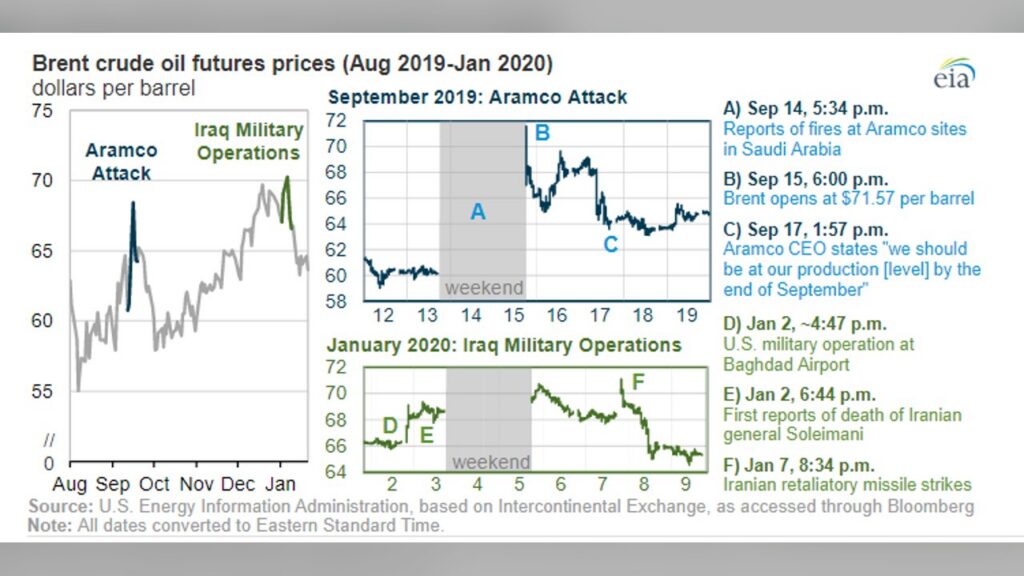Click the Source attribution line
The image size is (1024, 576).
[x=501, y=507]
